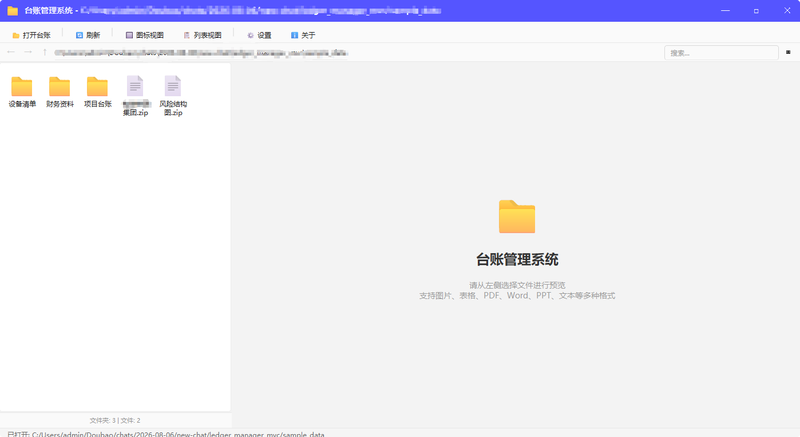Click the blurred address path bar

201,53
